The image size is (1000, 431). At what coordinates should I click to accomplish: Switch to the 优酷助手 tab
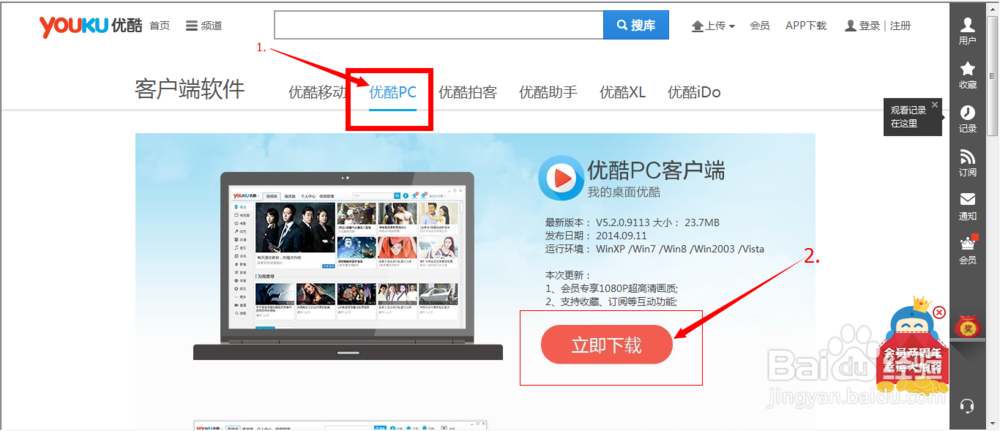pos(548,92)
